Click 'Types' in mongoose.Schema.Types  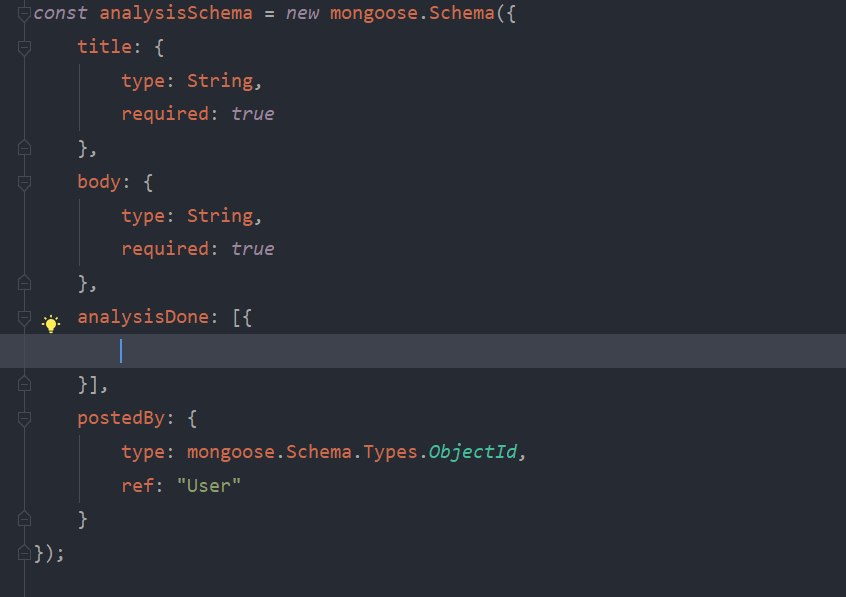(x=390, y=452)
